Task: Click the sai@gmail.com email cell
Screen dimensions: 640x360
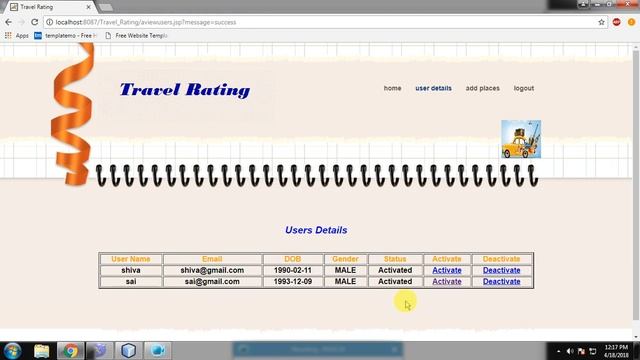Action: [212, 282]
